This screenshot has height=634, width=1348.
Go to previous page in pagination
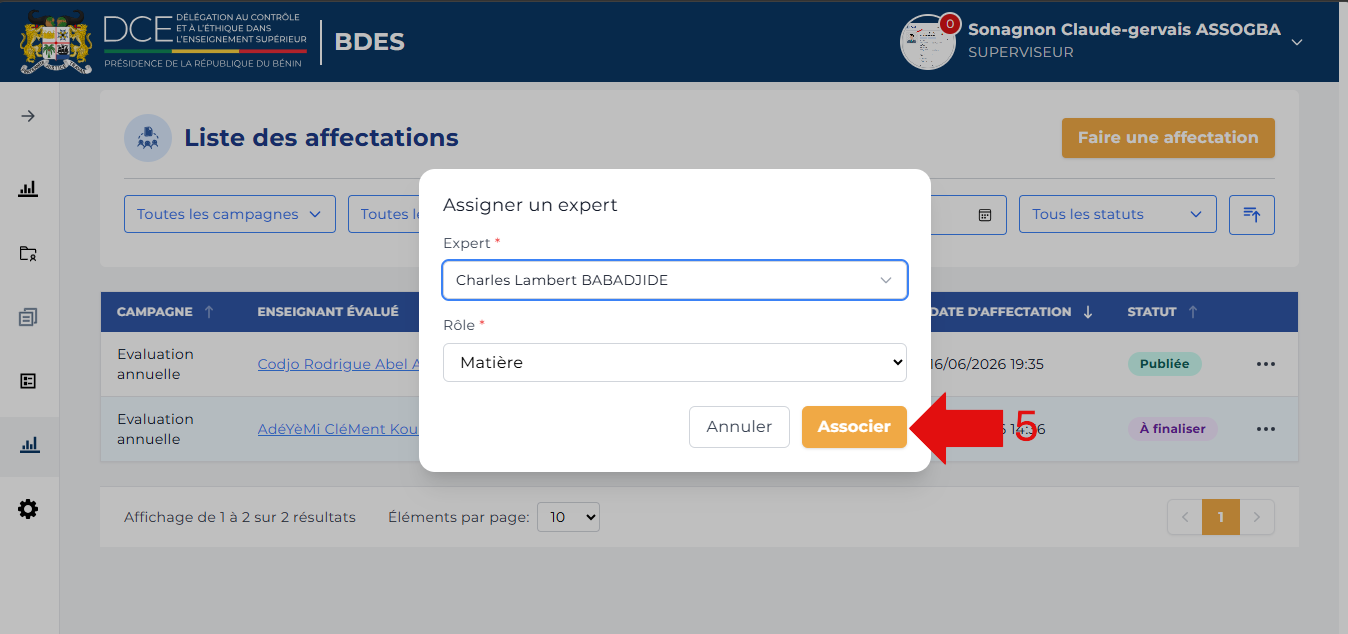1185,517
